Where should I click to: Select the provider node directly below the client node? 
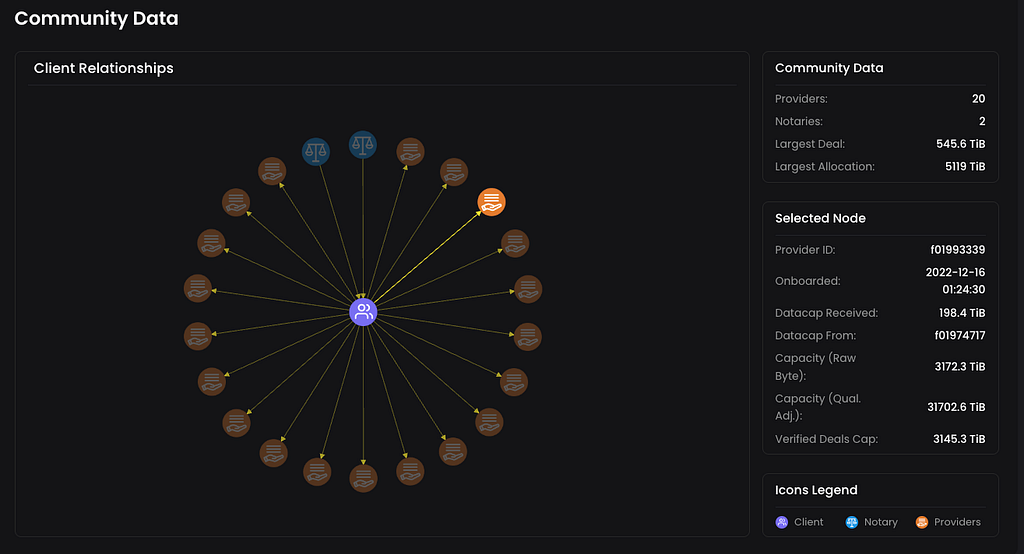click(x=363, y=478)
